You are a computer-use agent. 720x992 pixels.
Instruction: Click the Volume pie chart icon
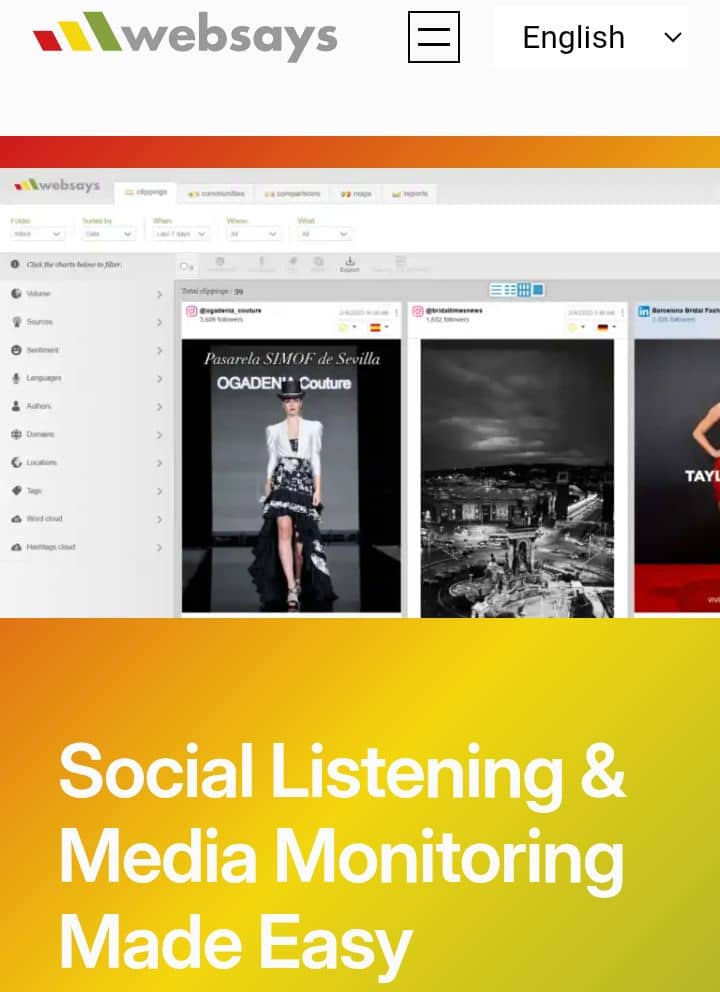coord(16,293)
